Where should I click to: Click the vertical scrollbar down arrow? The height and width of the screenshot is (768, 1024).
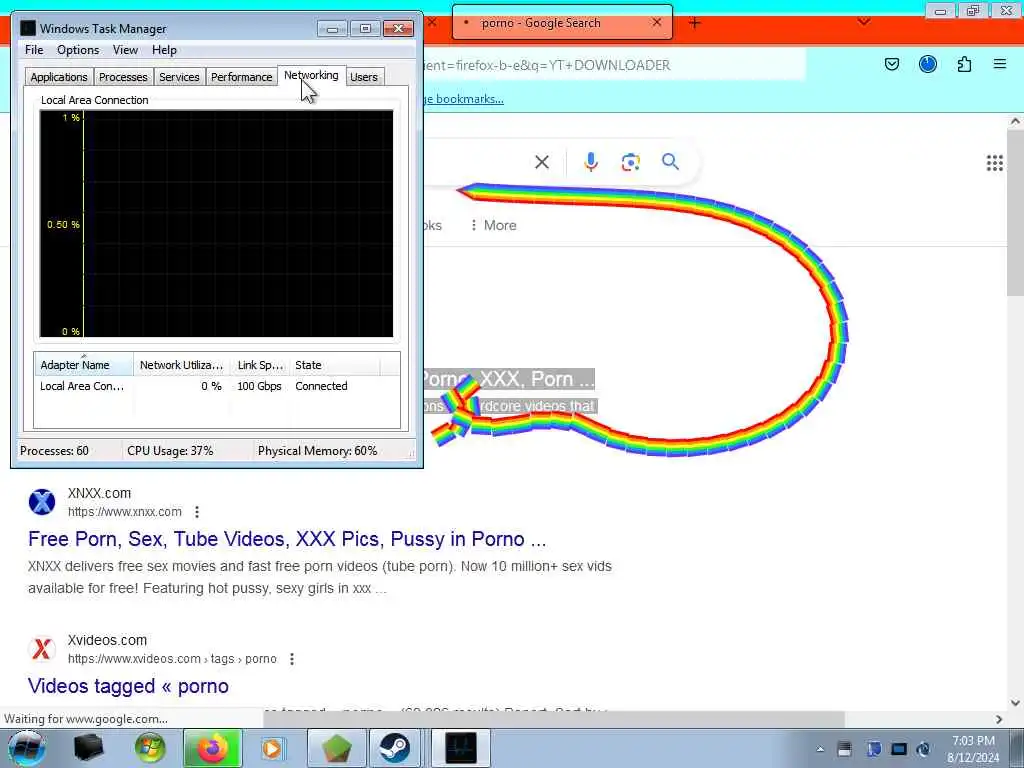[1015, 703]
